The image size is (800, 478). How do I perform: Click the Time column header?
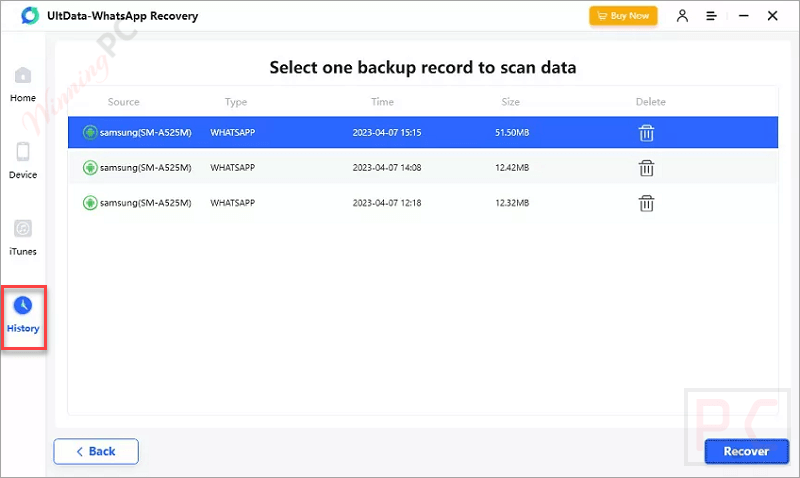point(382,102)
